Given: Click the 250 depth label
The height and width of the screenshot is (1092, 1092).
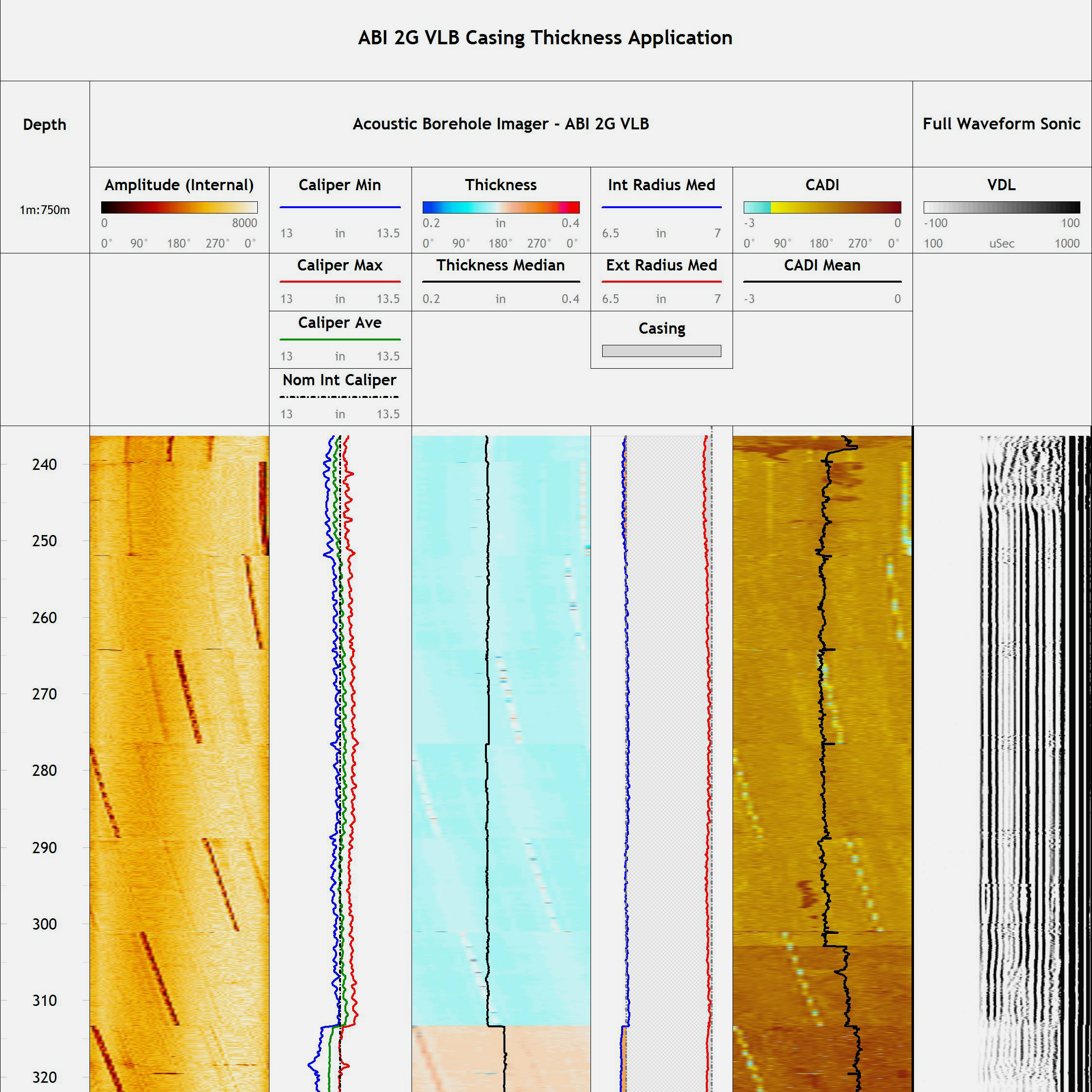Looking at the screenshot, I should coord(45,541).
